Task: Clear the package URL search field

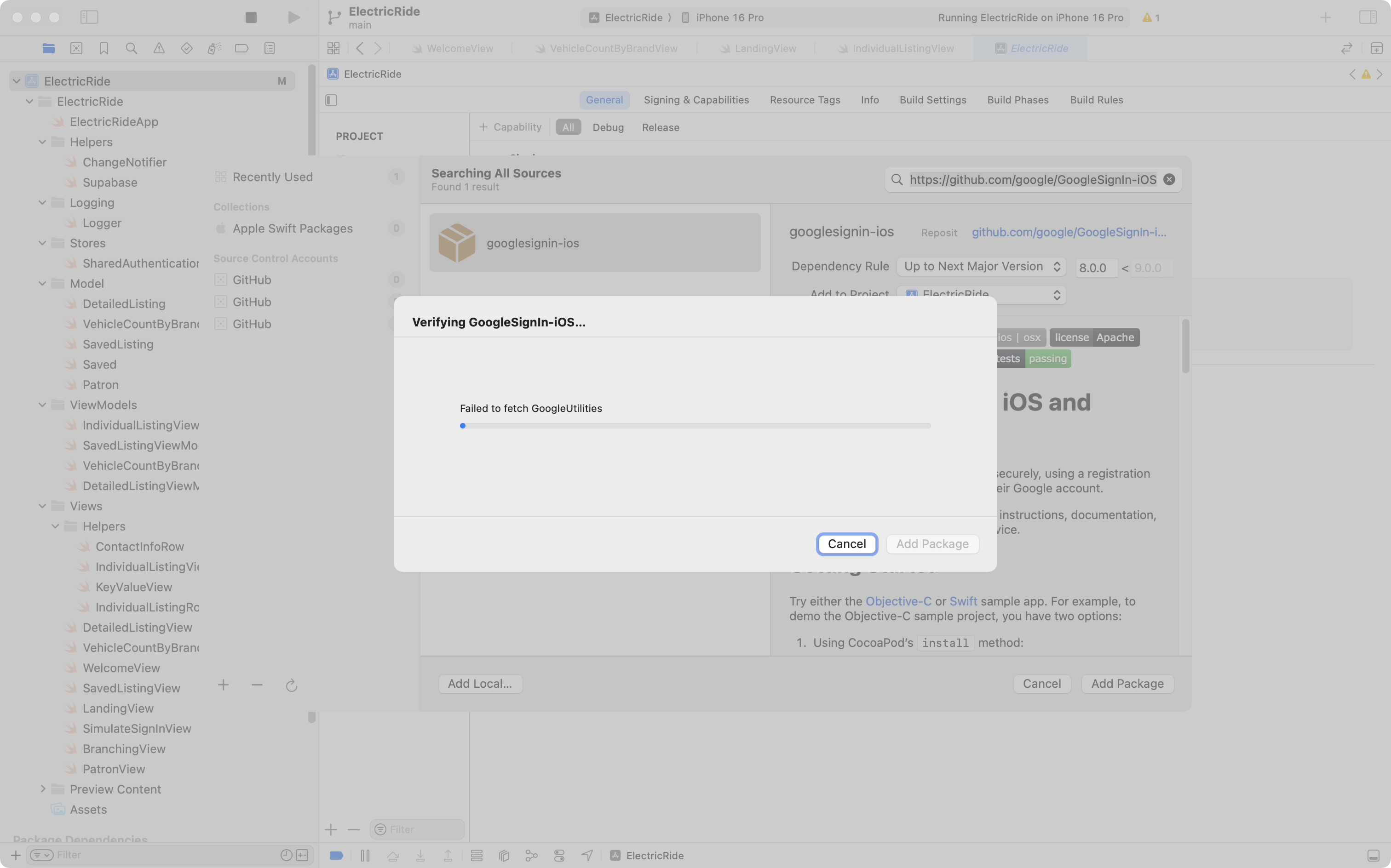Action: pyautogui.click(x=1168, y=180)
